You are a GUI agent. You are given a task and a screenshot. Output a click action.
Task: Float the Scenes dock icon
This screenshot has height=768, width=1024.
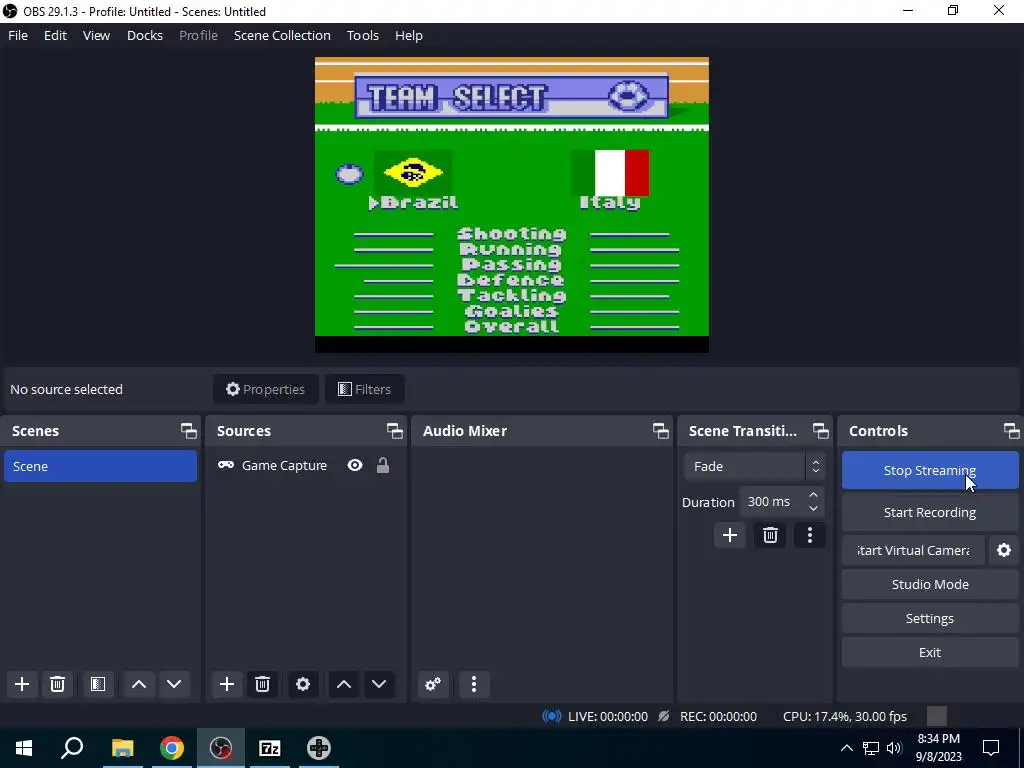point(189,431)
